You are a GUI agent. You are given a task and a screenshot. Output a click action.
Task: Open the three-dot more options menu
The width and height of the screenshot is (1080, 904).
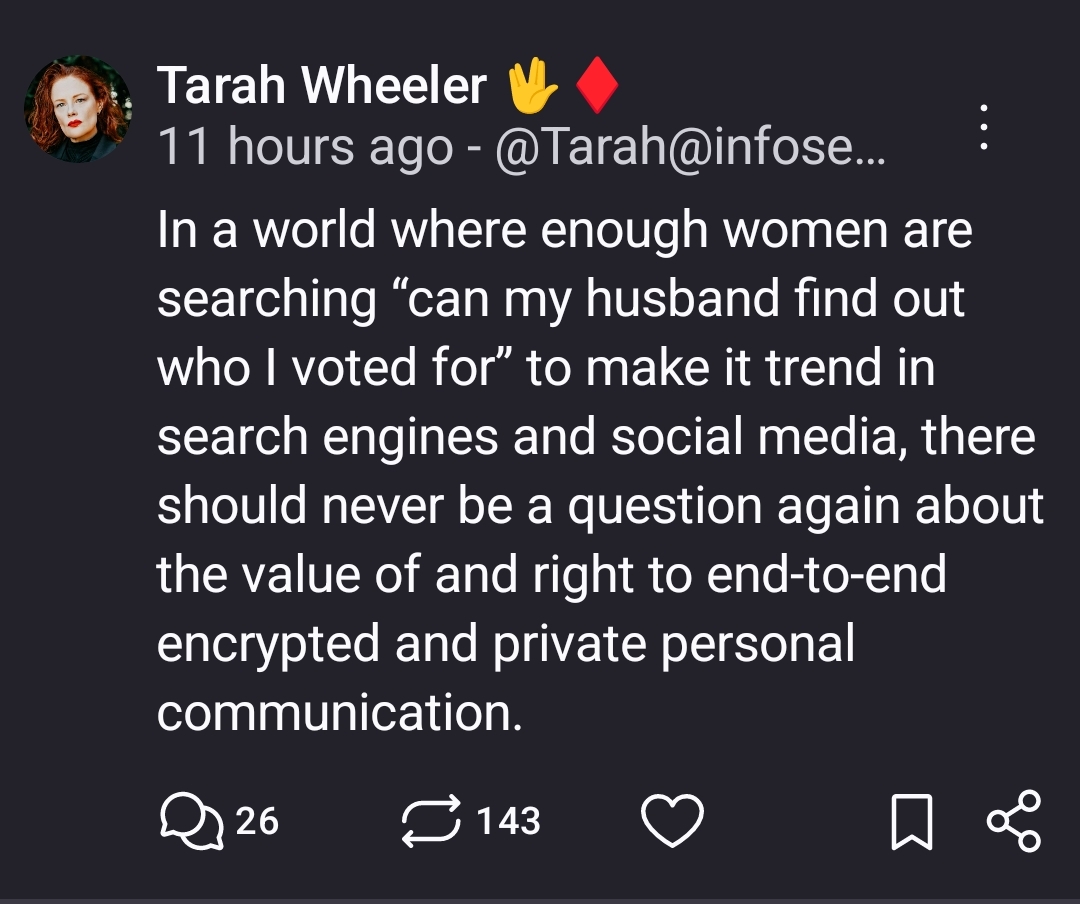tap(984, 127)
